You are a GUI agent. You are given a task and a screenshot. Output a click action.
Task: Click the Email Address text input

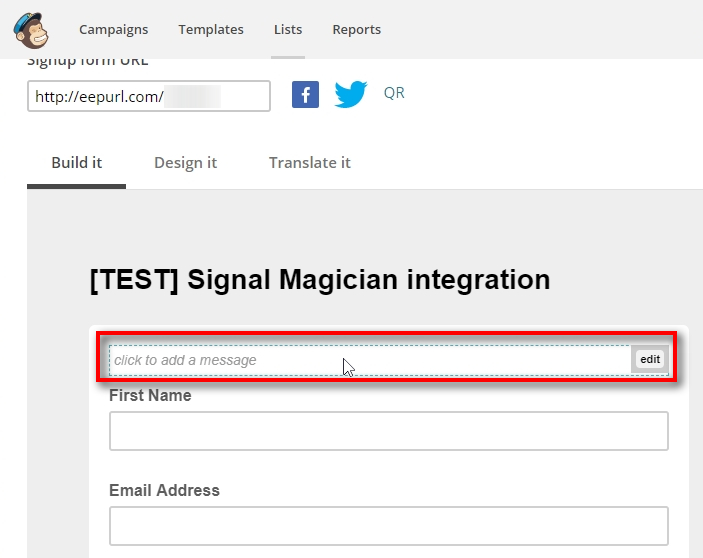tap(388, 526)
